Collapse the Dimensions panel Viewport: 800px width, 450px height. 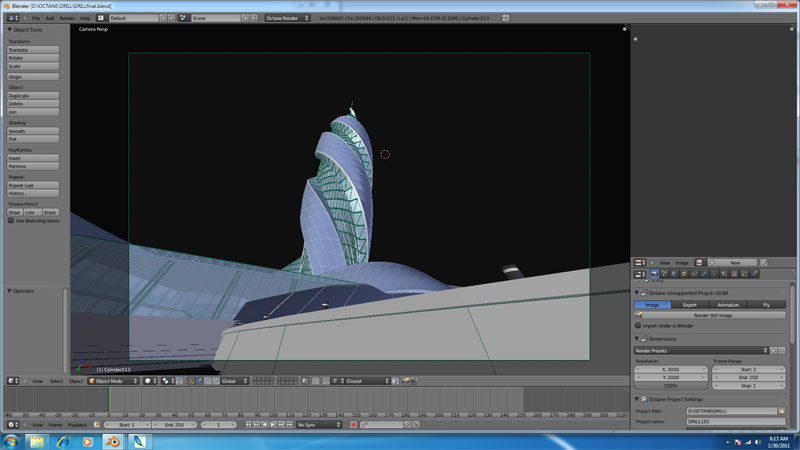[637, 339]
